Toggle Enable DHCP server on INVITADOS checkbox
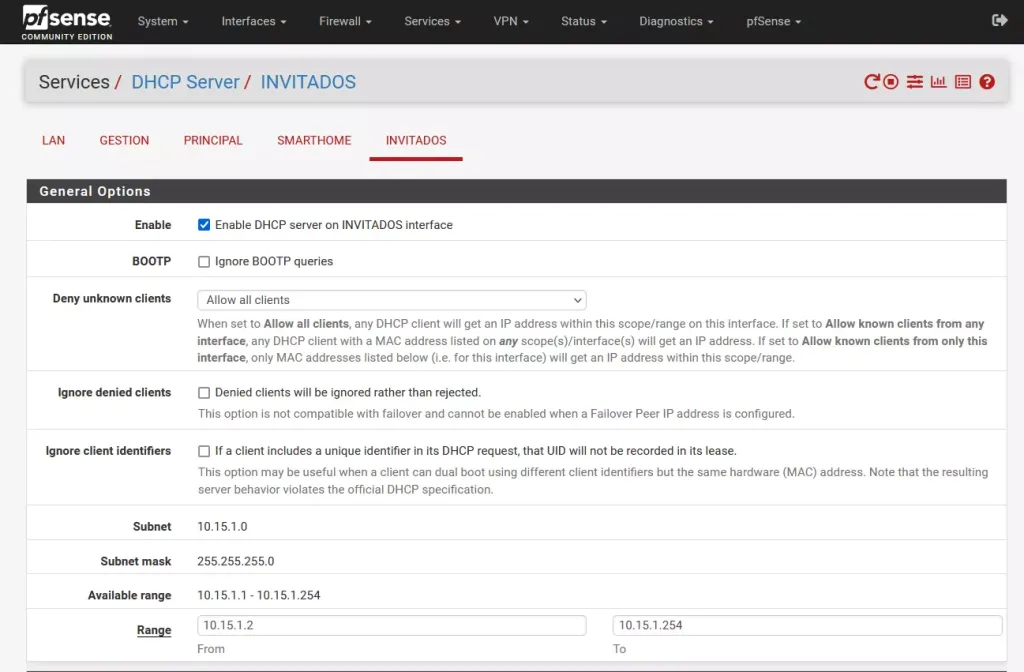 tap(204, 225)
